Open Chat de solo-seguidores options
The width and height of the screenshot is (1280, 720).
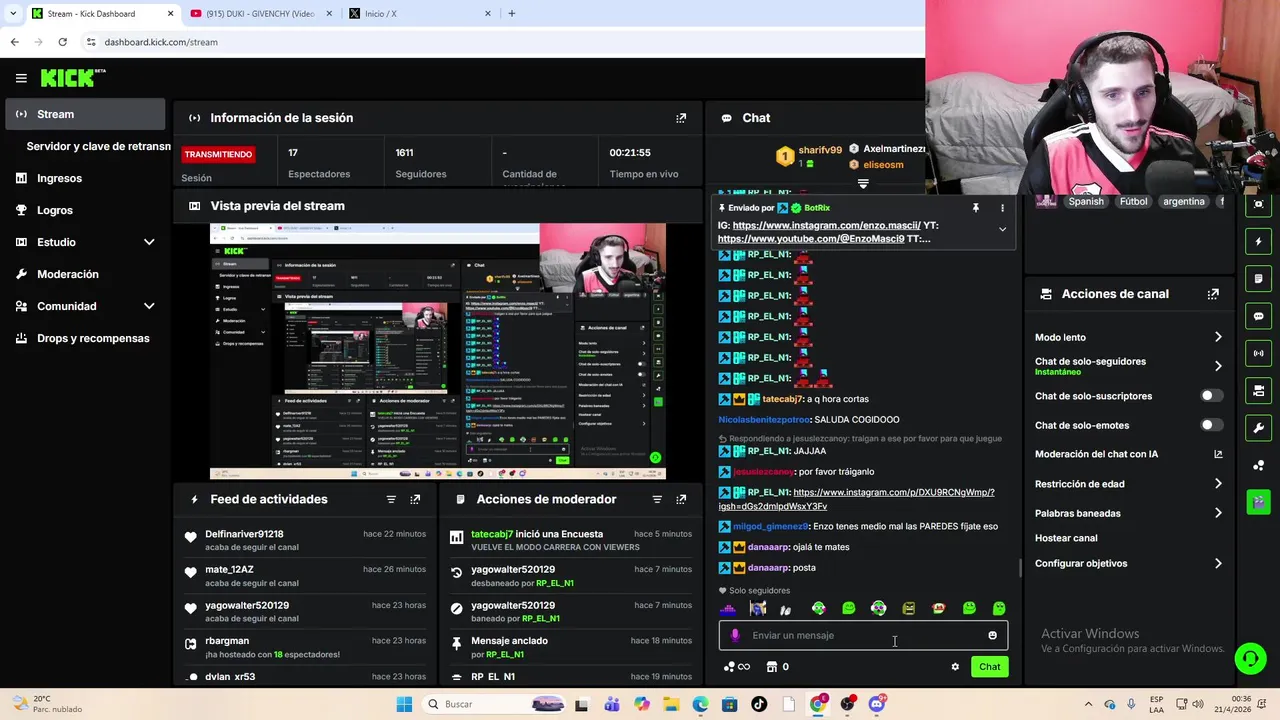[x=1128, y=366]
